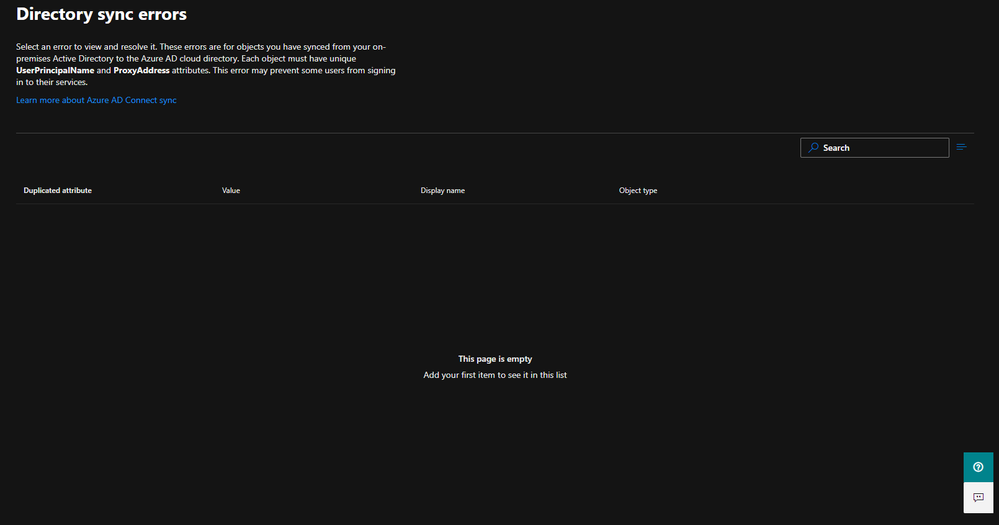Click the bold ProxyAddress text
This screenshot has height=525, width=999.
click(x=141, y=71)
